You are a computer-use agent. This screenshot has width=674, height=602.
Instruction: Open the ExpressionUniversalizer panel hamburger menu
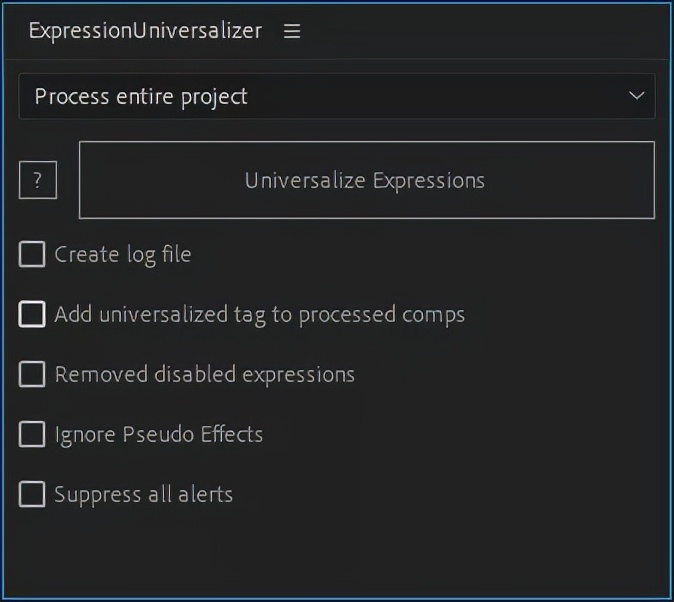coord(292,31)
